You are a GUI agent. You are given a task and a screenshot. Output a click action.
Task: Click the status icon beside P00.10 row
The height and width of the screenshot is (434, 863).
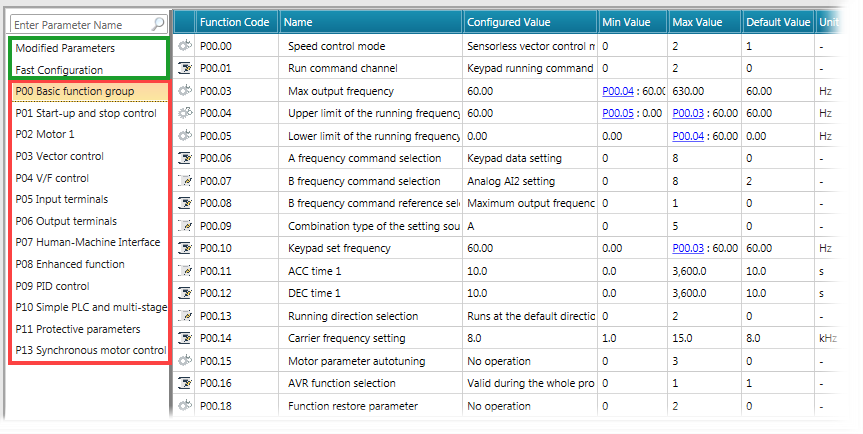tap(185, 248)
